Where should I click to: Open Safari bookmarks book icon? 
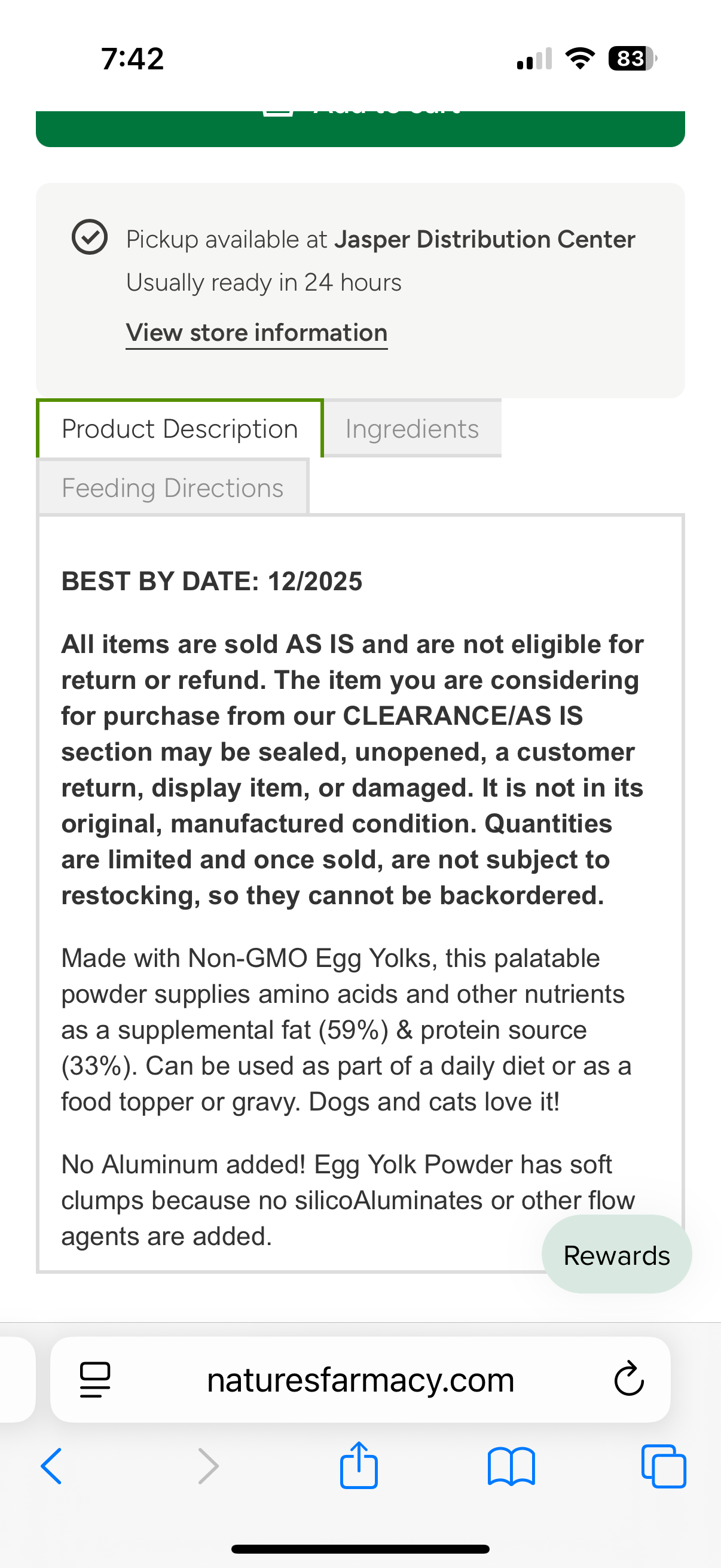511,1466
